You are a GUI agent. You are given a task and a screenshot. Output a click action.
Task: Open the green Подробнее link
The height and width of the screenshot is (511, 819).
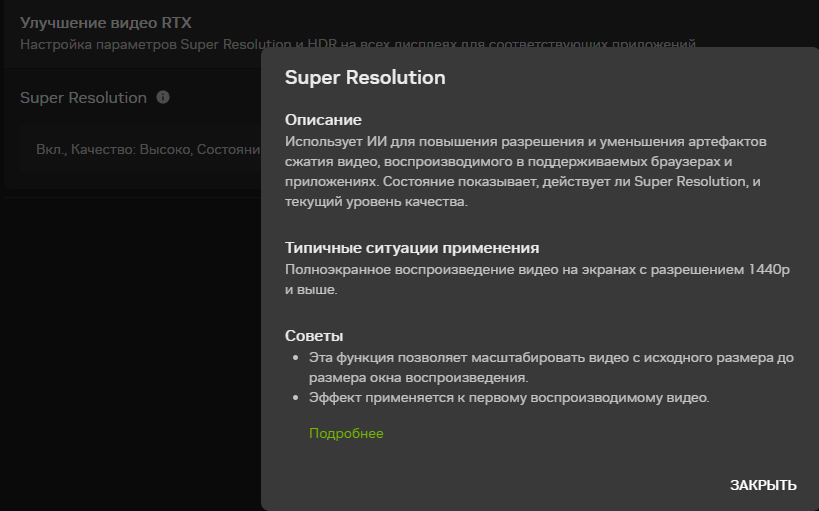point(346,433)
